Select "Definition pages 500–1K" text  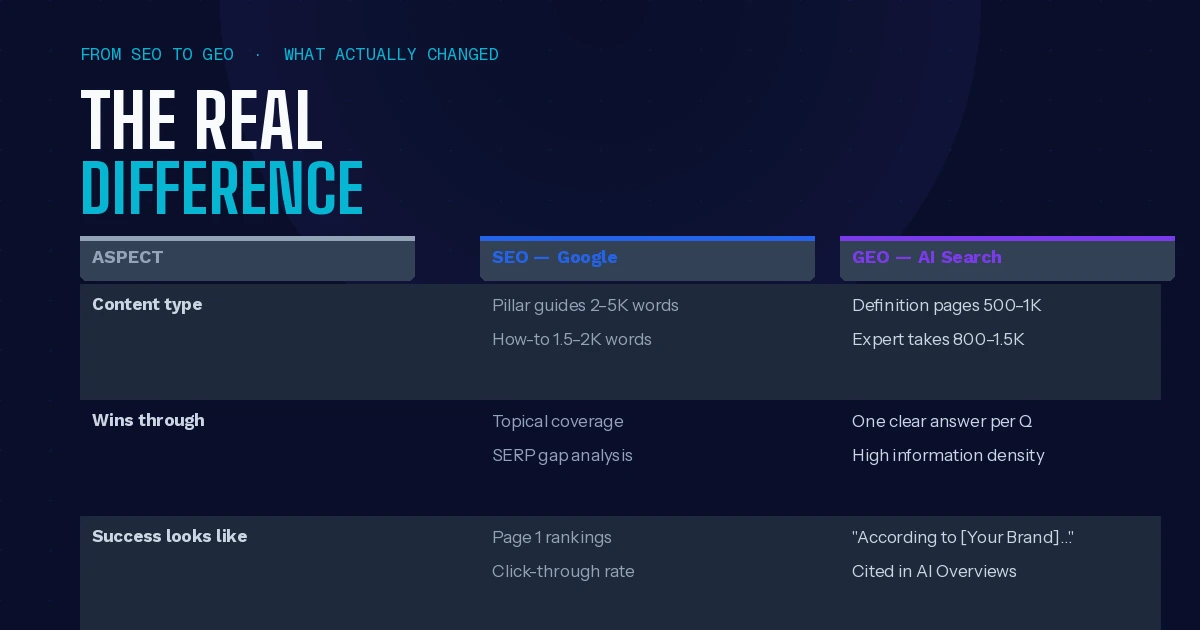click(x=946, y=306)
